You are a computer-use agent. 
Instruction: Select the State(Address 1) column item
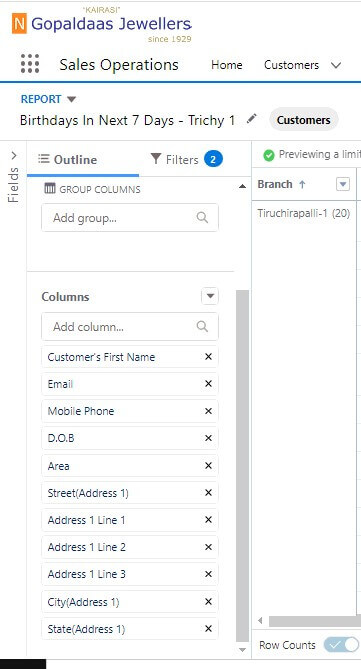(130, 629)
